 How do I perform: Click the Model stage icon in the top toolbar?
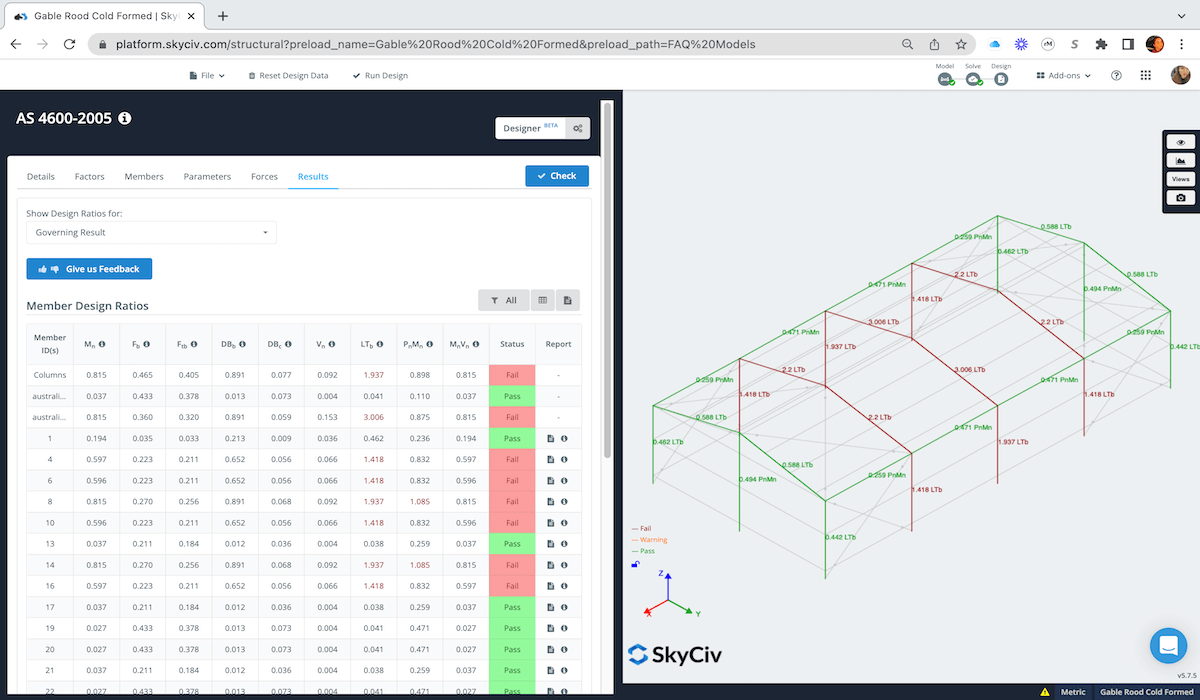[x=945, y=78]
